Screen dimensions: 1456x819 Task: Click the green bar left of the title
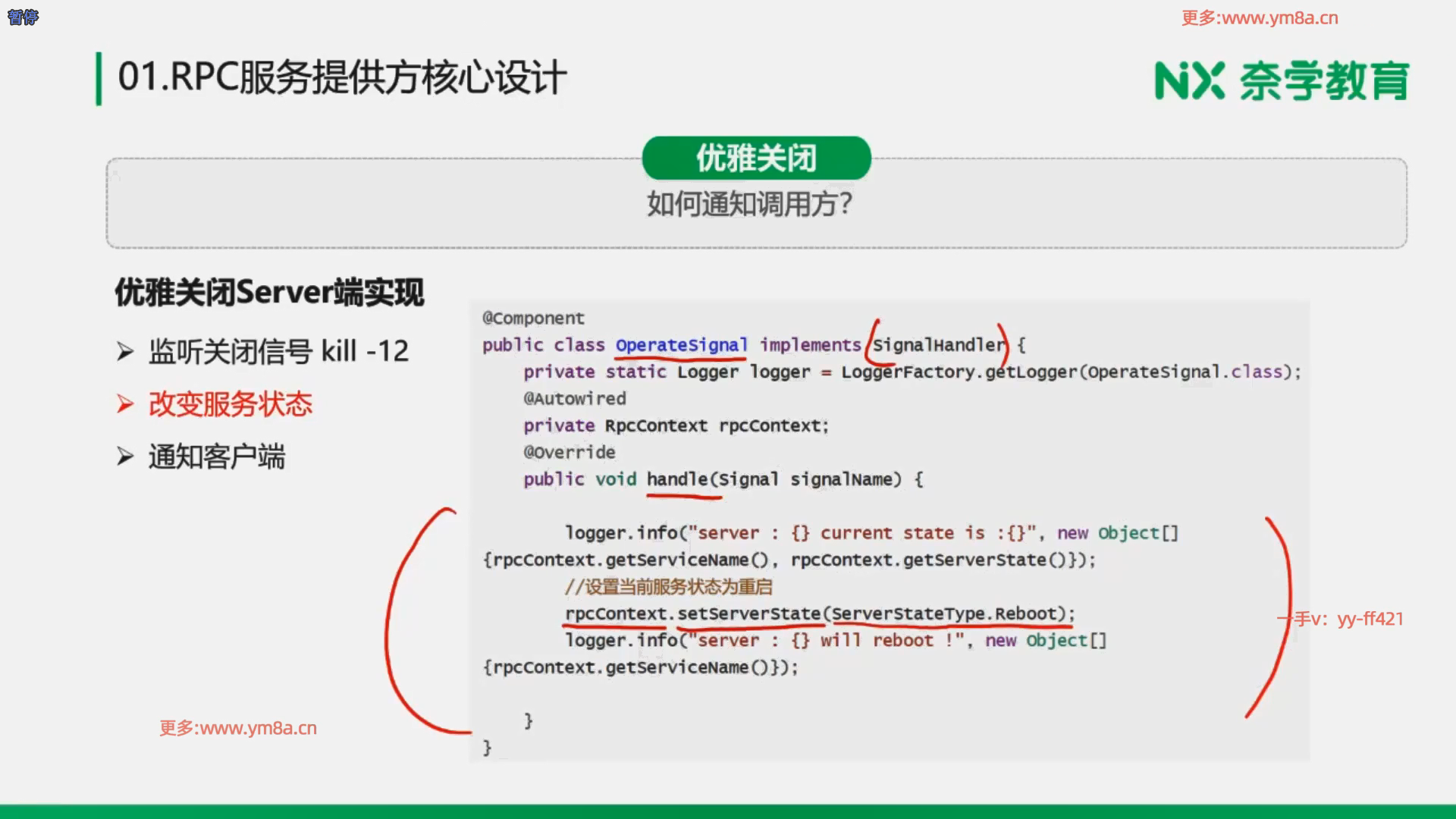99,78
